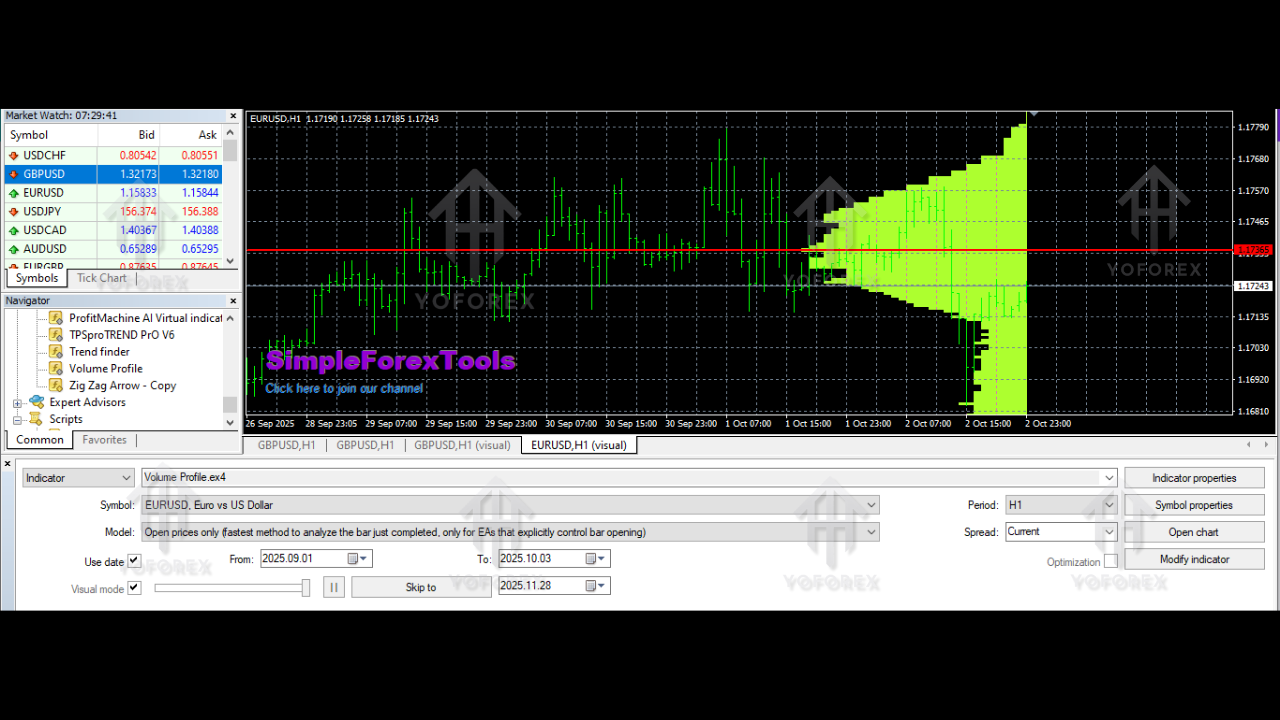
Task: Disable the Visual mode checkbox
Action: [134, 588]
